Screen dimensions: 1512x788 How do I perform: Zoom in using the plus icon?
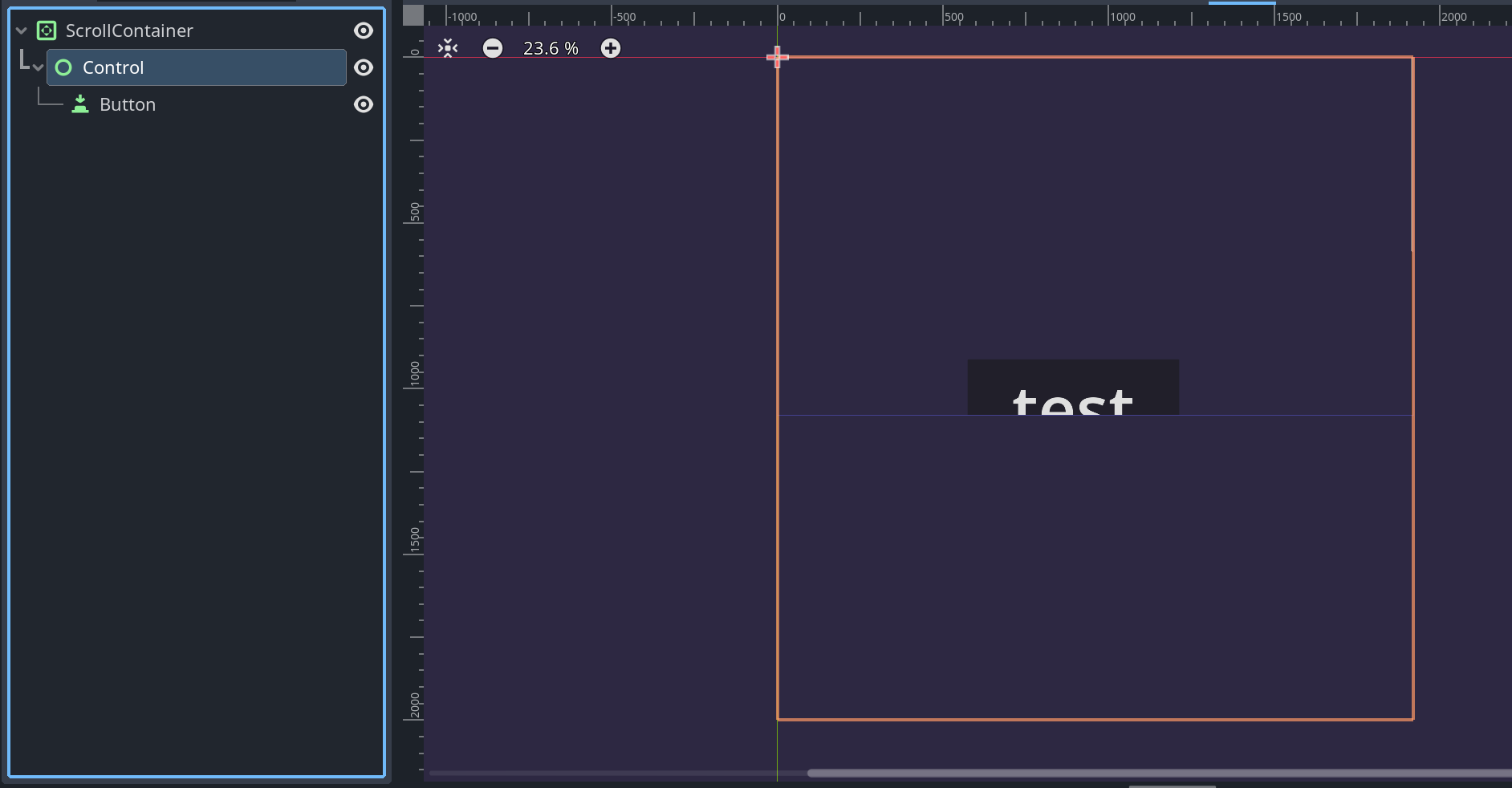coord(610,48)
